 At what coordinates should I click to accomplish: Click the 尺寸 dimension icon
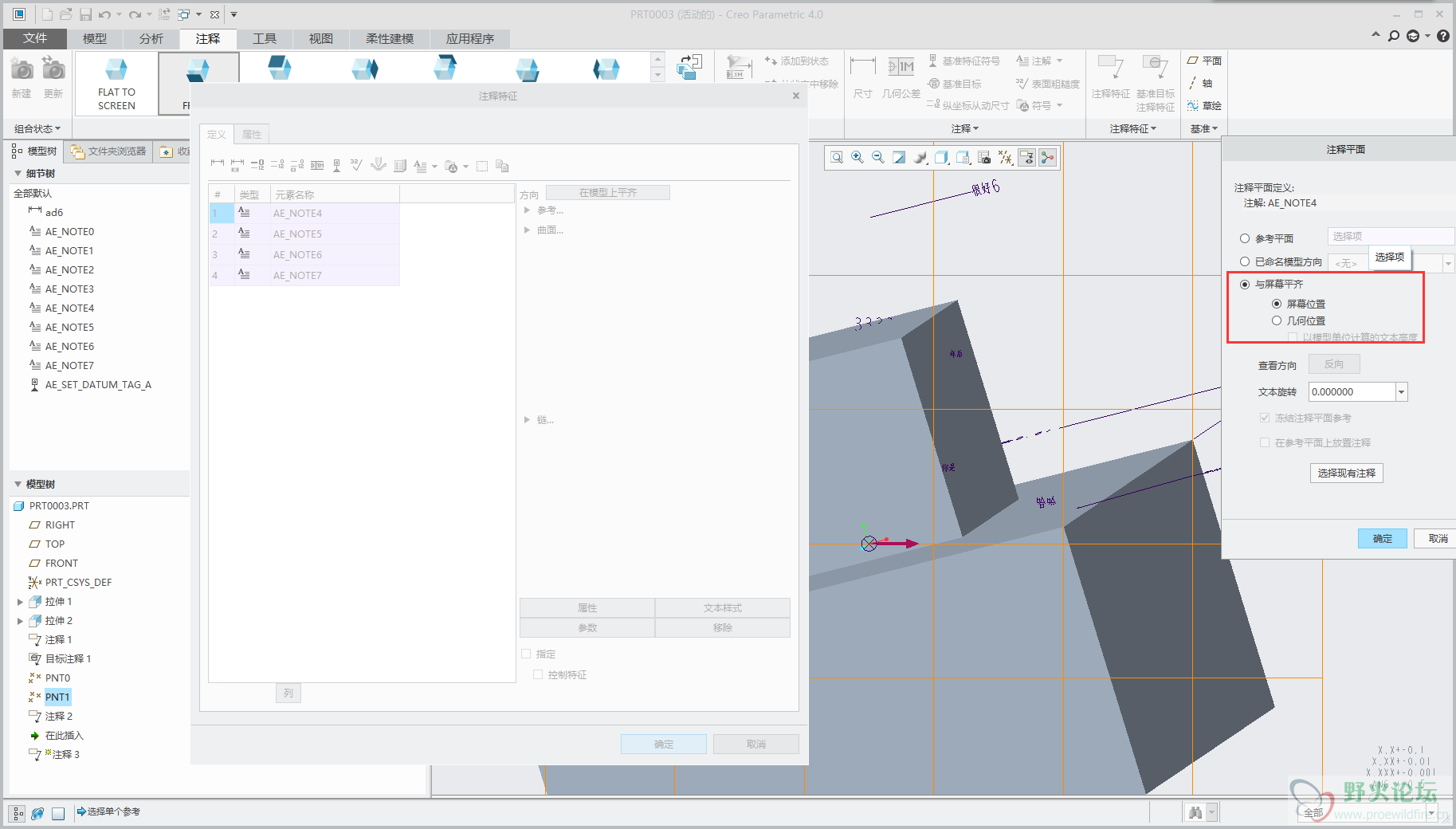[x=863, y=66]
